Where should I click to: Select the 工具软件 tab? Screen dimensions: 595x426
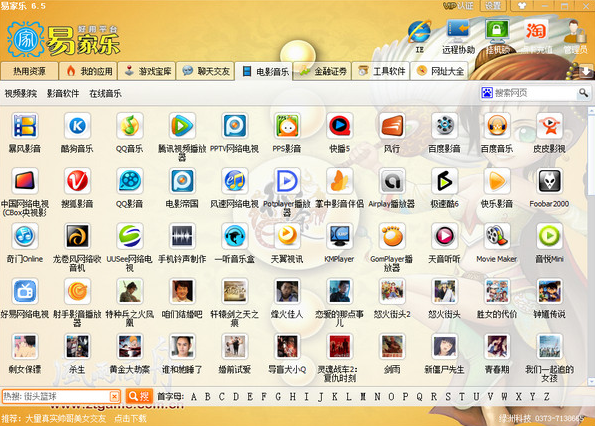[381, 71]
